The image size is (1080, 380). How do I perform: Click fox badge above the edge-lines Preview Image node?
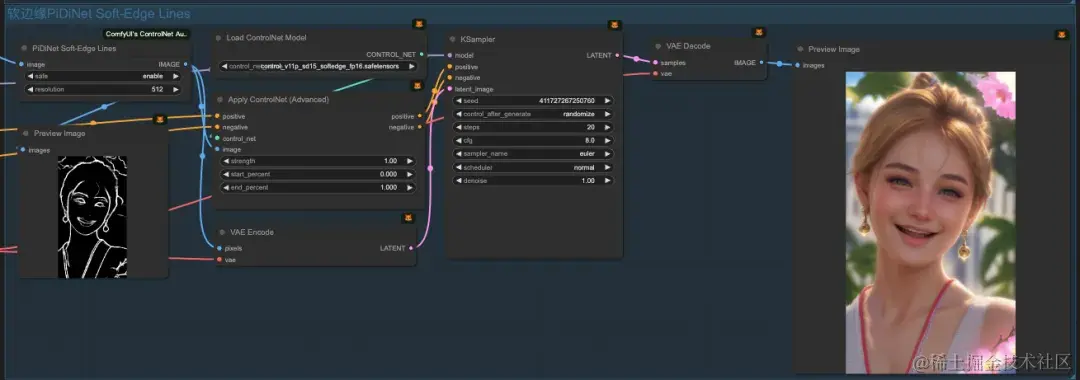click(160, 120)
